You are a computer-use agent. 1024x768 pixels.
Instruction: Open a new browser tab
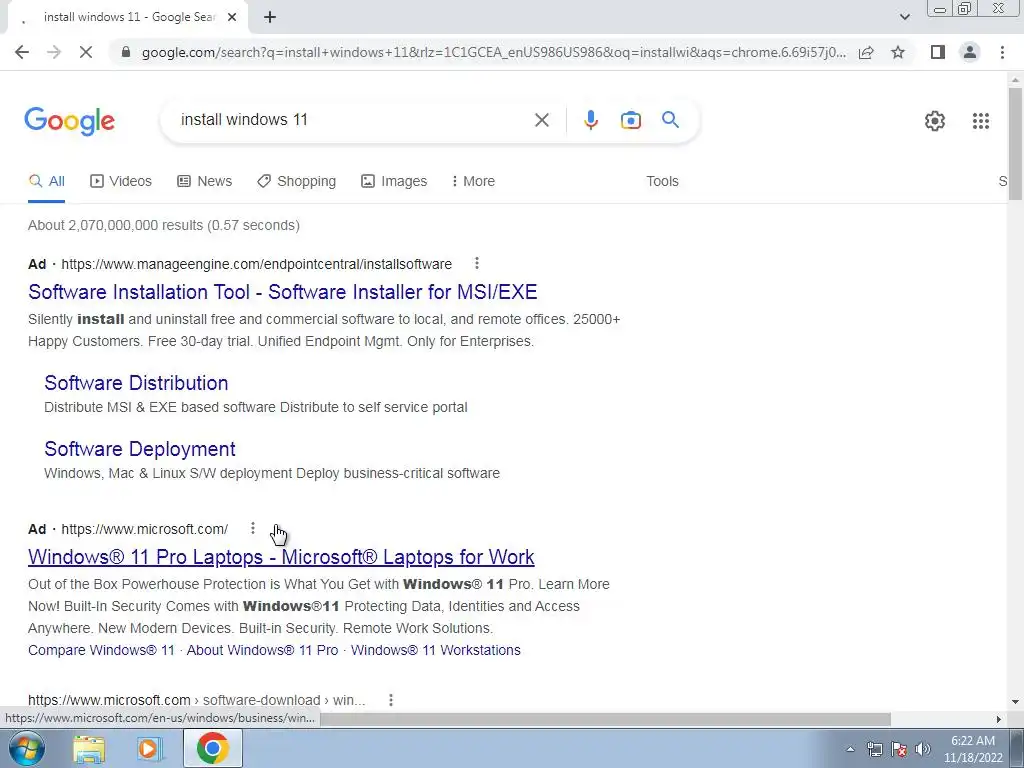(x=270, y=17)
